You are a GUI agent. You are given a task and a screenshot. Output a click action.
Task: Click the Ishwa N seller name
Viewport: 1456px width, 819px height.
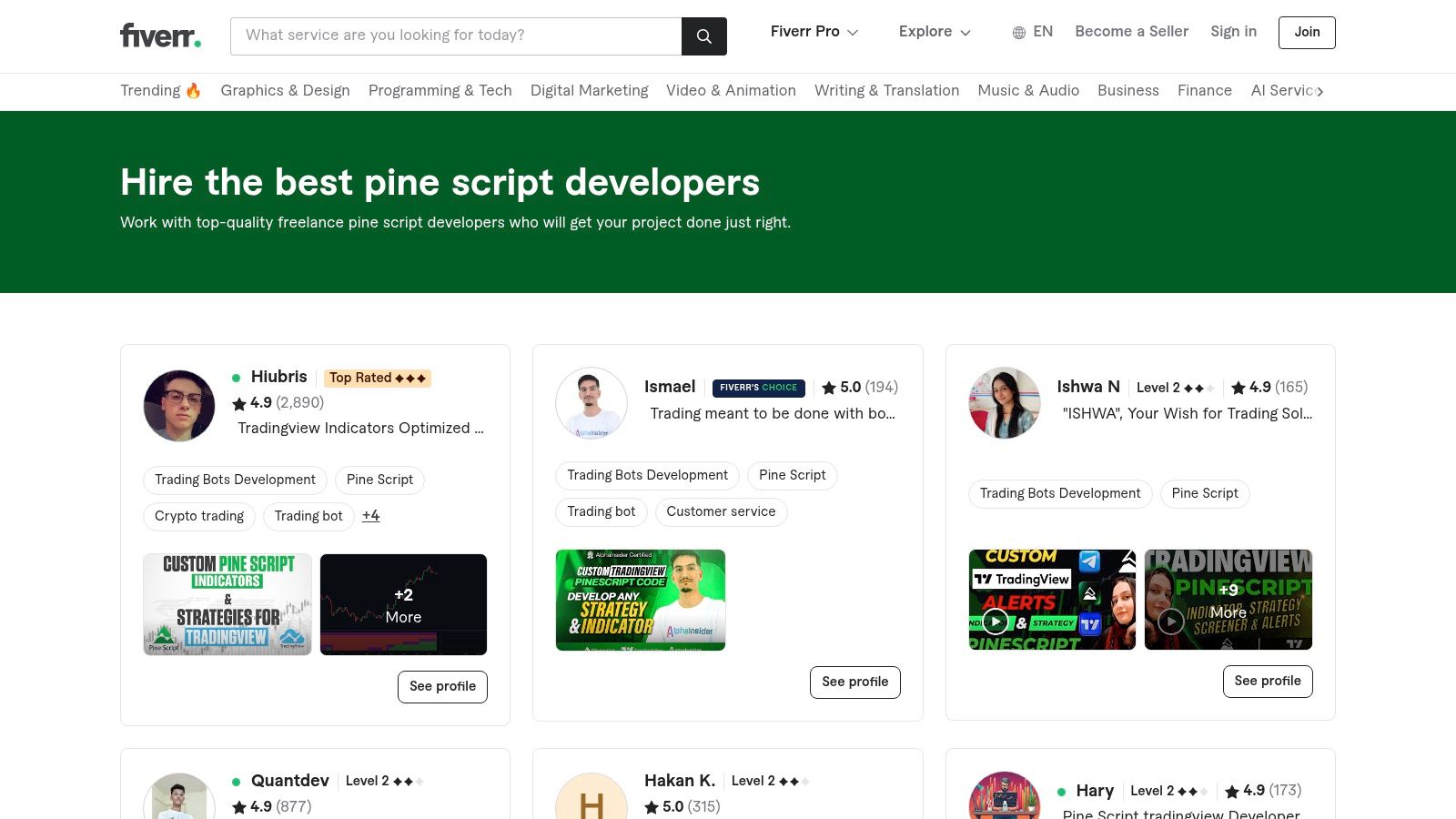click(x=1088, y=387)
